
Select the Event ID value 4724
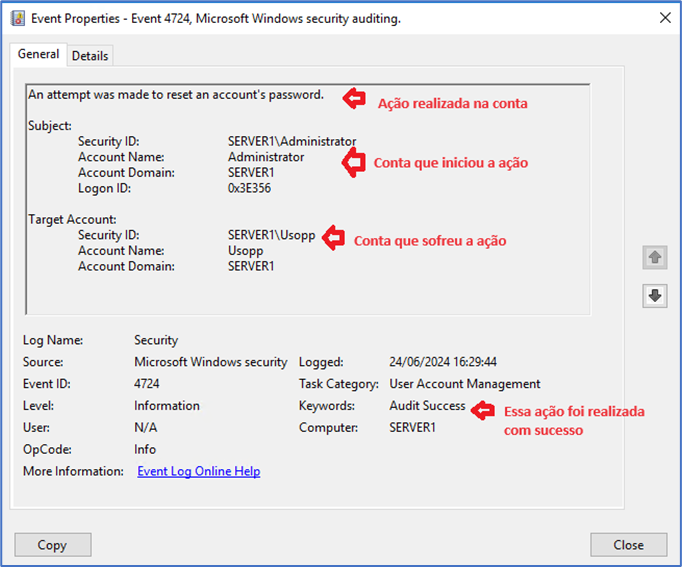coord(147,384)
